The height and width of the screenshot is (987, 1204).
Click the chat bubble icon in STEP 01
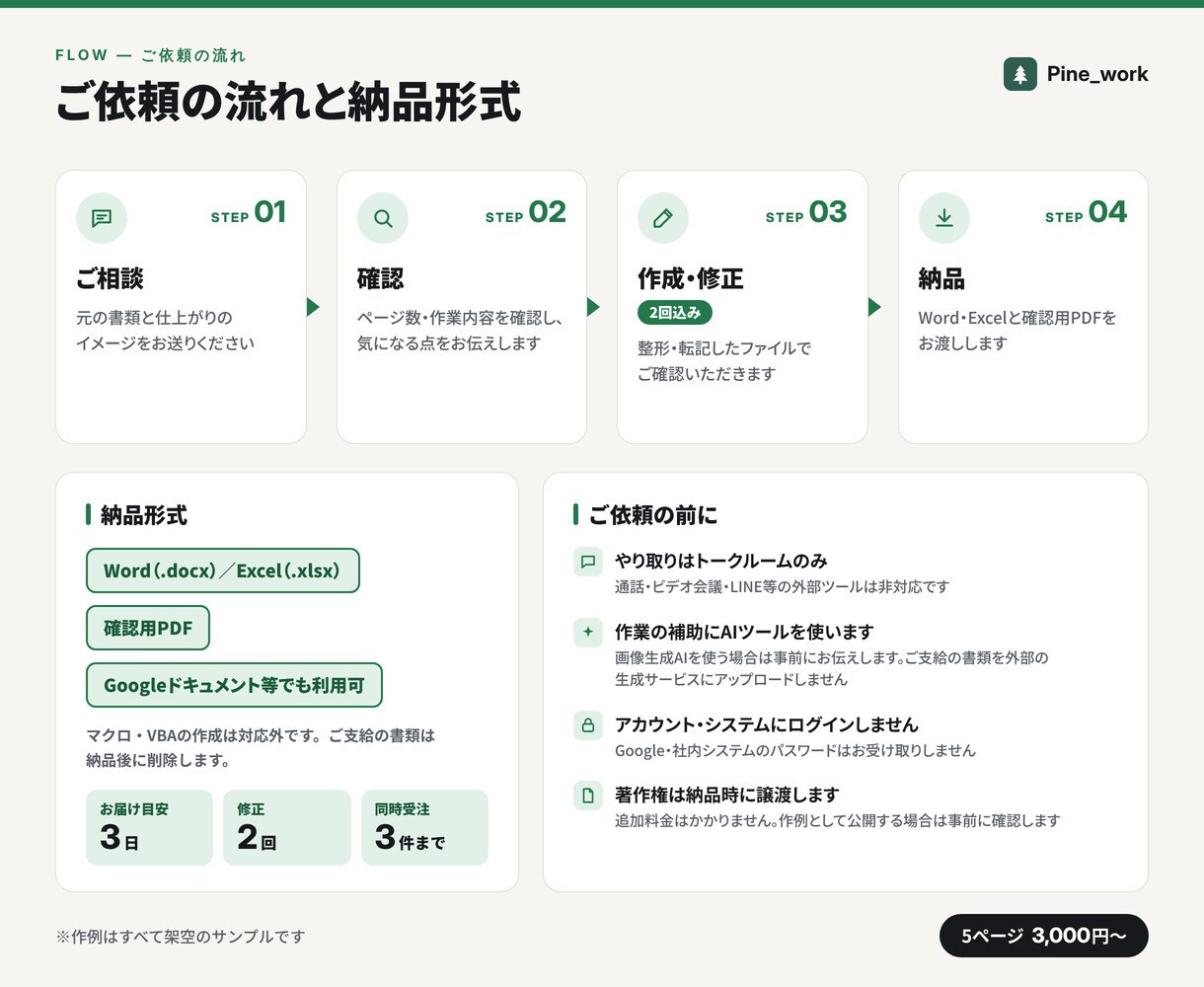(102, 218)
